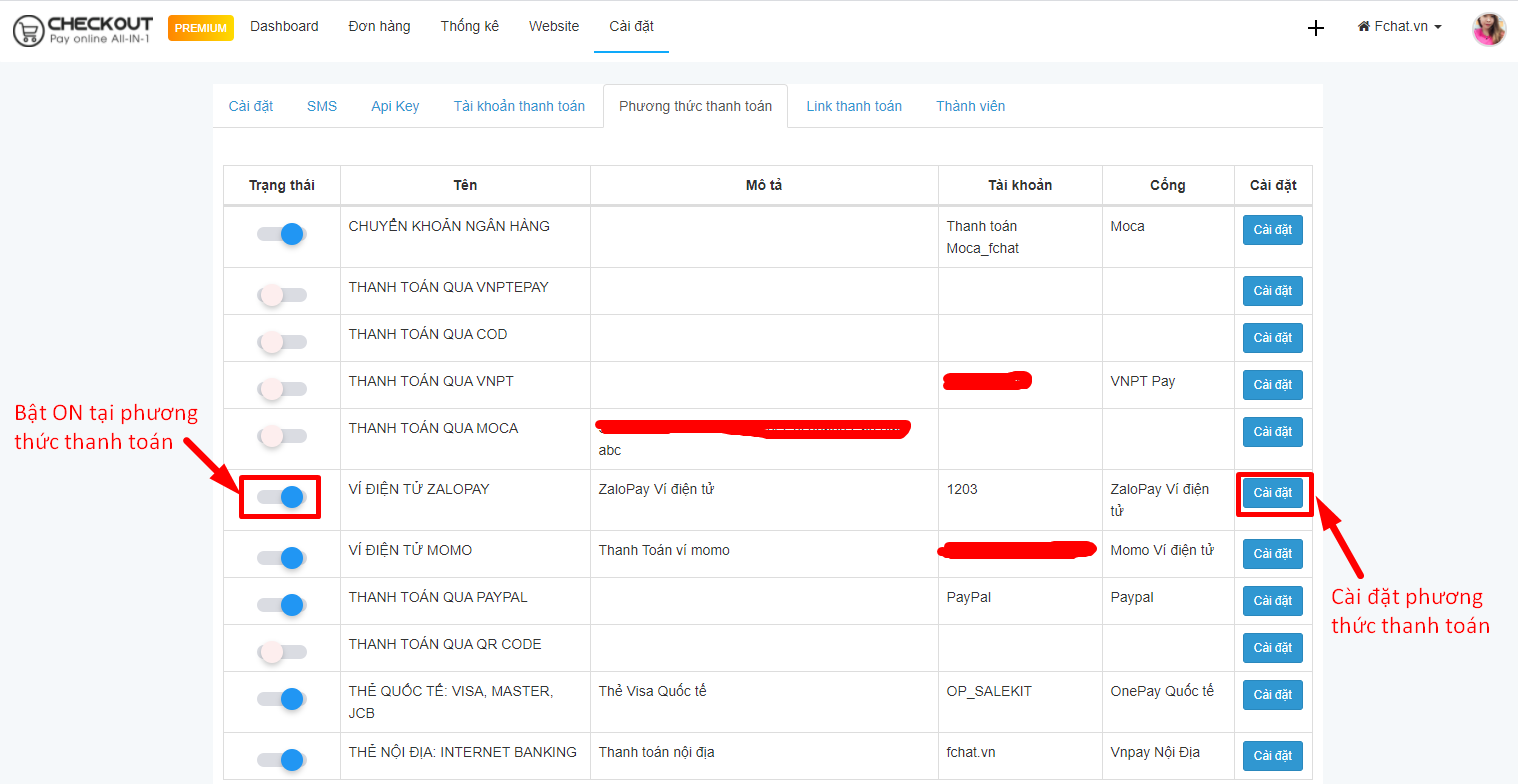Click the Cổng column header
The image size is (1518, 784).
(x=1168, y=185)
